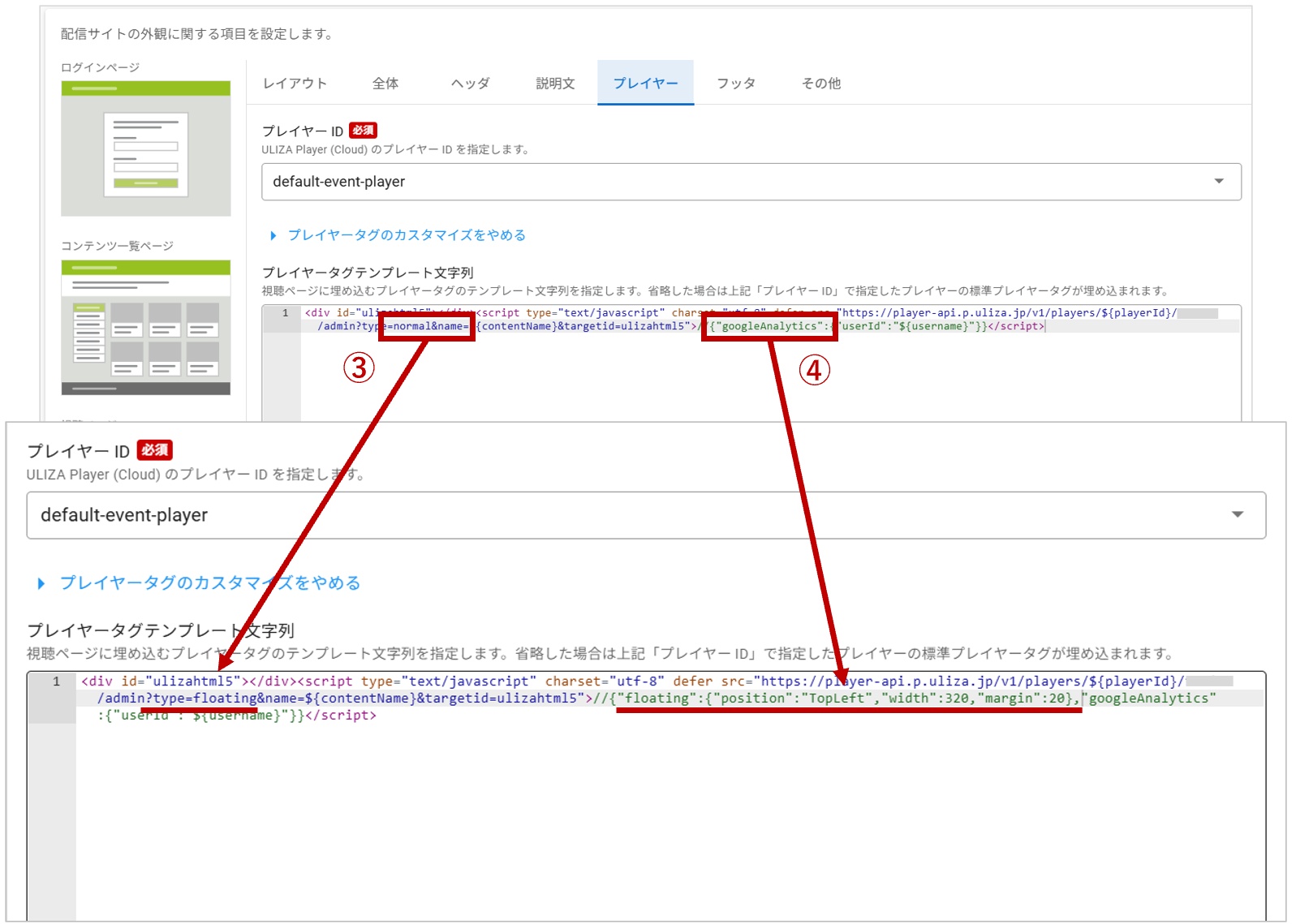Open the フッタ tab

(736, 84)
